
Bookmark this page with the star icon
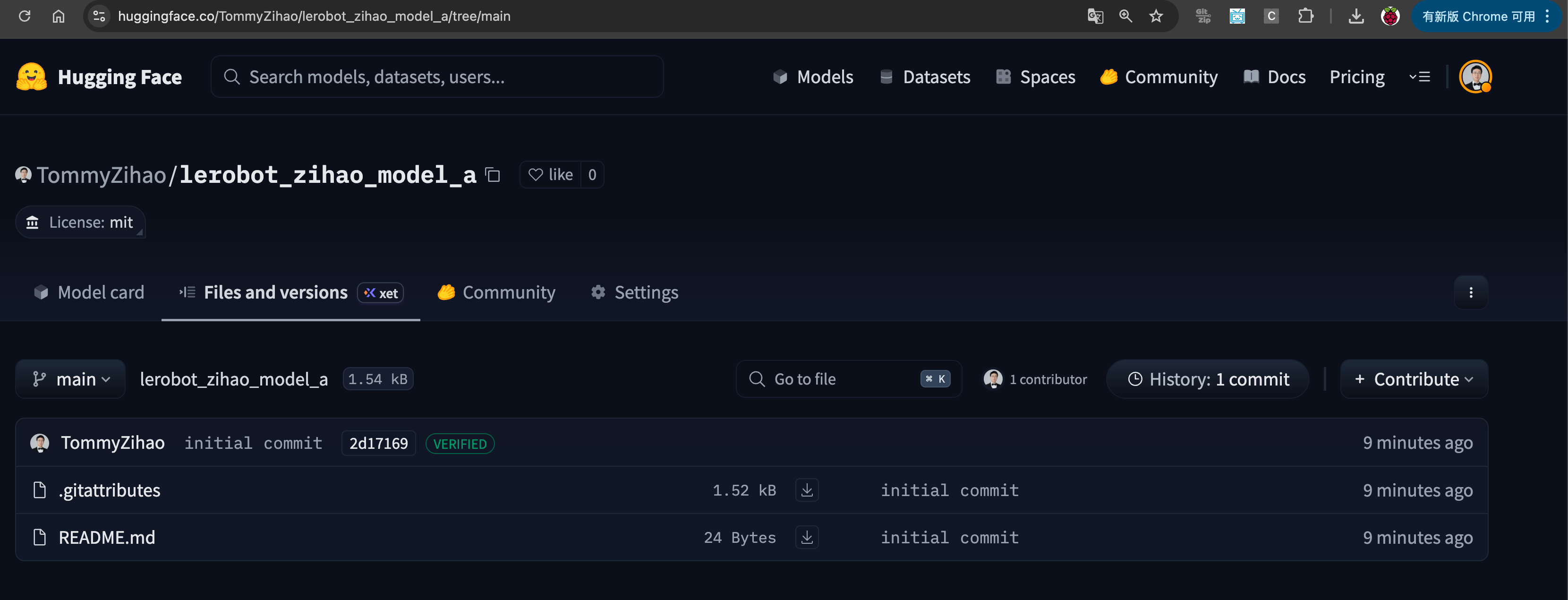coord(1156,17)
